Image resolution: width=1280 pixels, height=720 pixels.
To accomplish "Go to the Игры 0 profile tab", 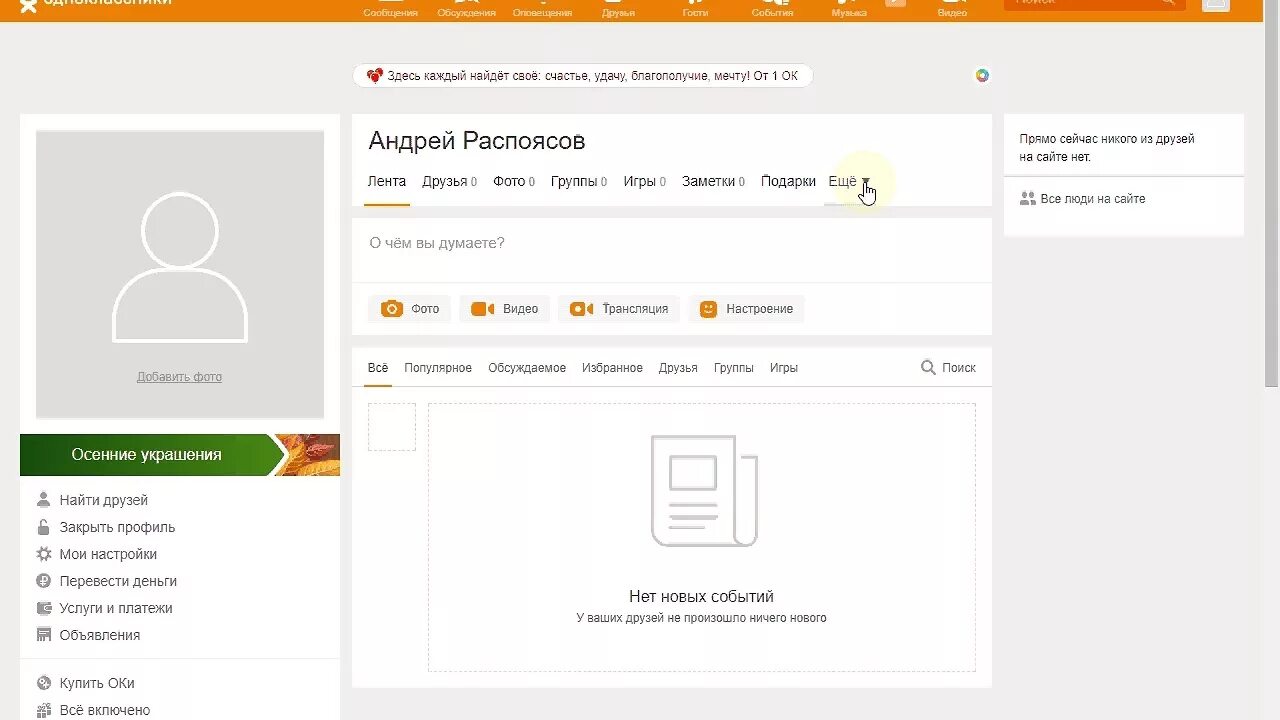I will (645, 182).
